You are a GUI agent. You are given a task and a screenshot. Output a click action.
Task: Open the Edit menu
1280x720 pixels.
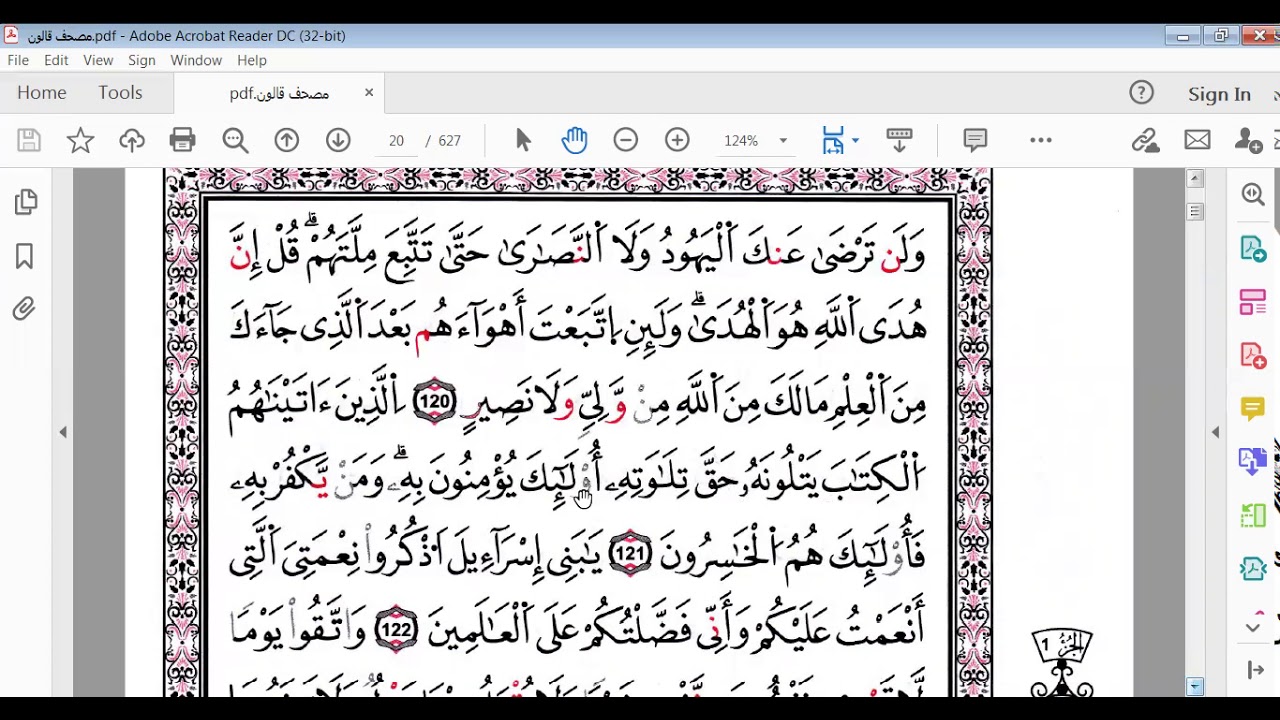tap(56, 60)
